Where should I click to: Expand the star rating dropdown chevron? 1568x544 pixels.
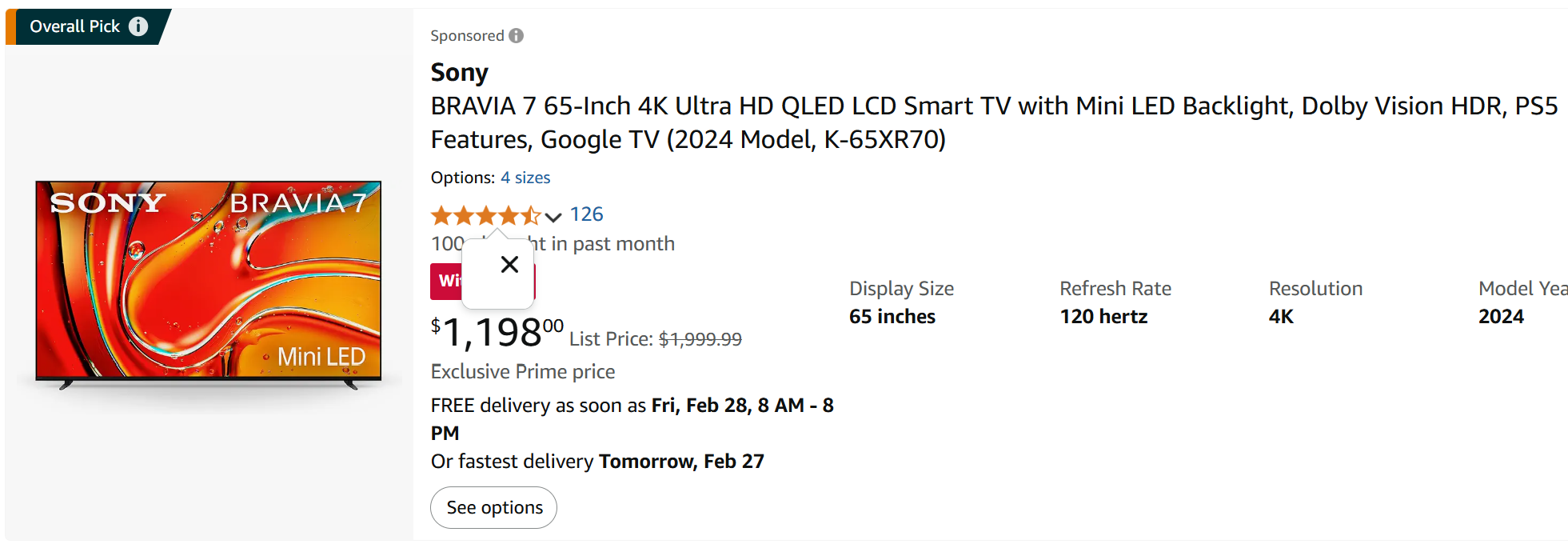pyautogui.click(x=553, y=217)
